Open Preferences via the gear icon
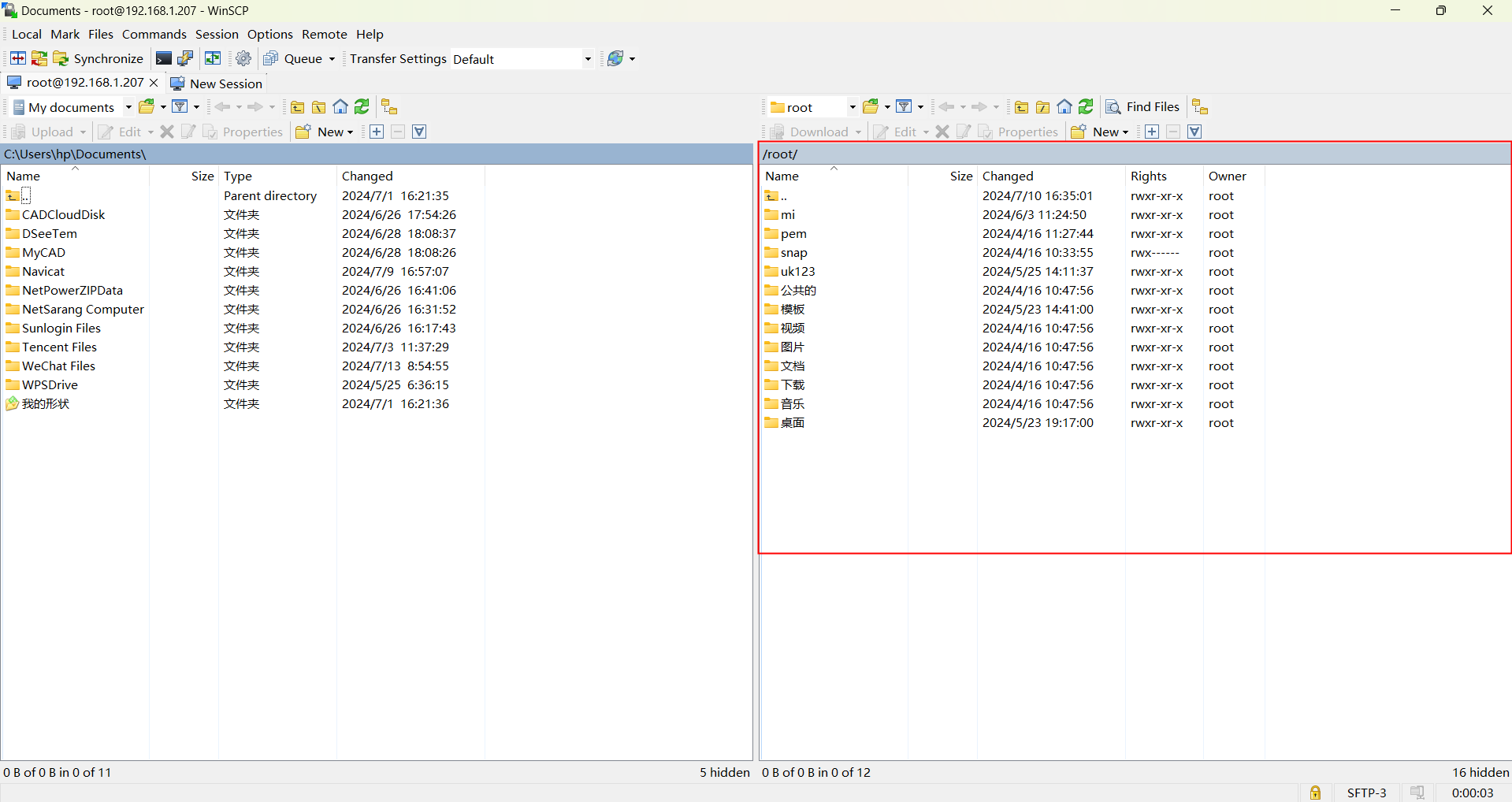 click(x=243, y=58)
